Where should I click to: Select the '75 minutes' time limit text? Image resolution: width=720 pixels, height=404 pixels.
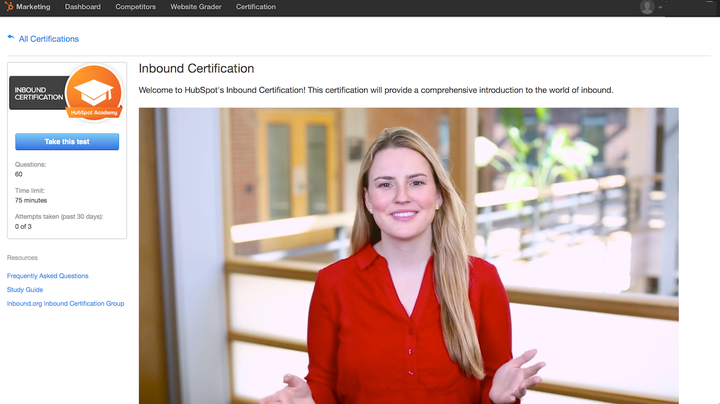[31, 200]
